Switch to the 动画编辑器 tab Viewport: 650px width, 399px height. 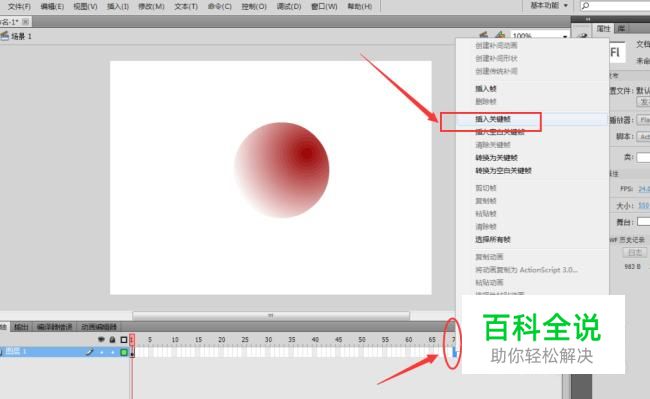(99, 327)
